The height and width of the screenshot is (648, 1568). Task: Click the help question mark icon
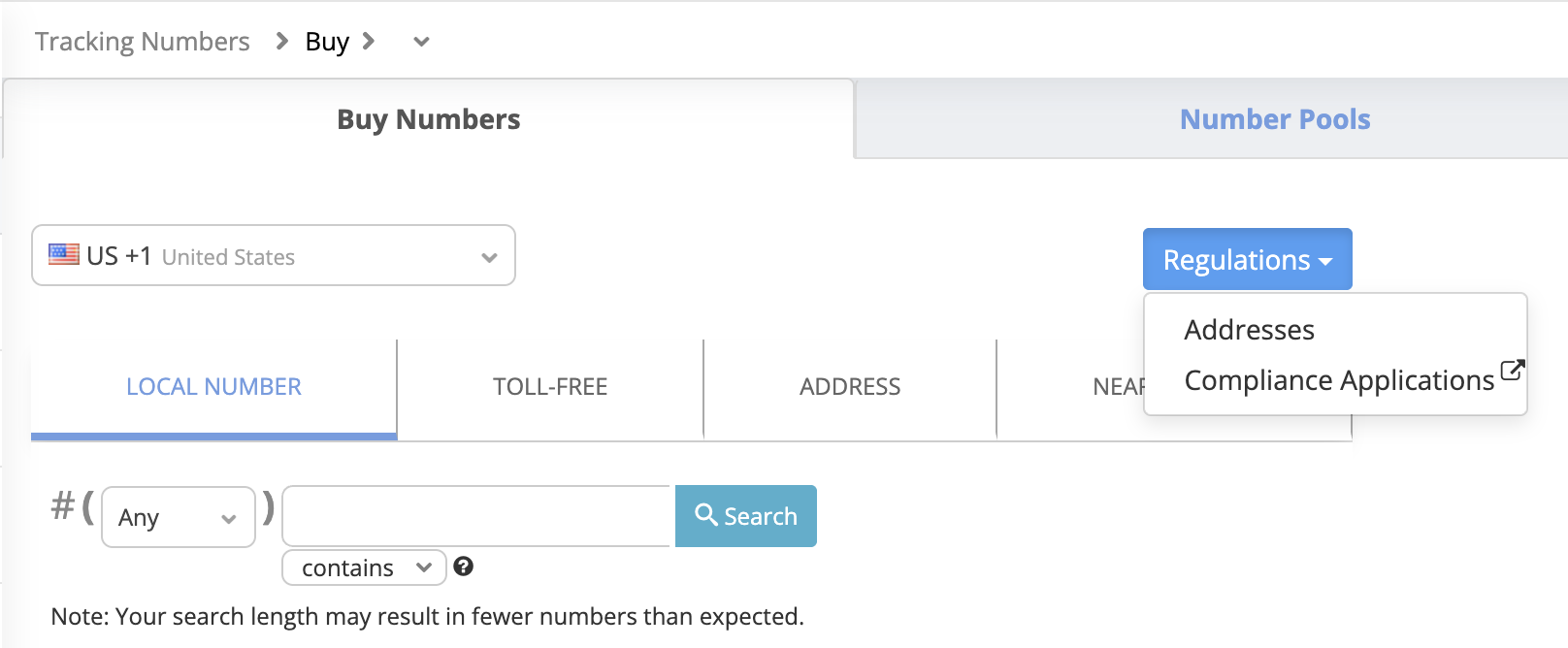coord(464,567)
